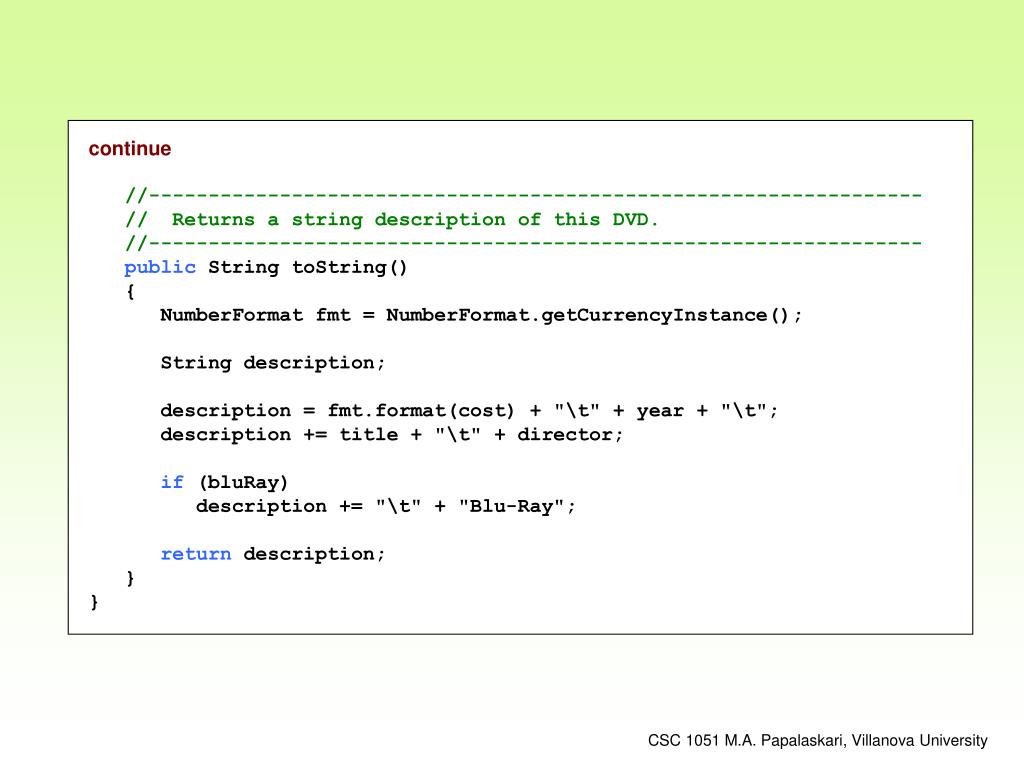Click the red 'continue' heading
The width and height of the screenshot is (1024, 768).
(x=129, y=149)
